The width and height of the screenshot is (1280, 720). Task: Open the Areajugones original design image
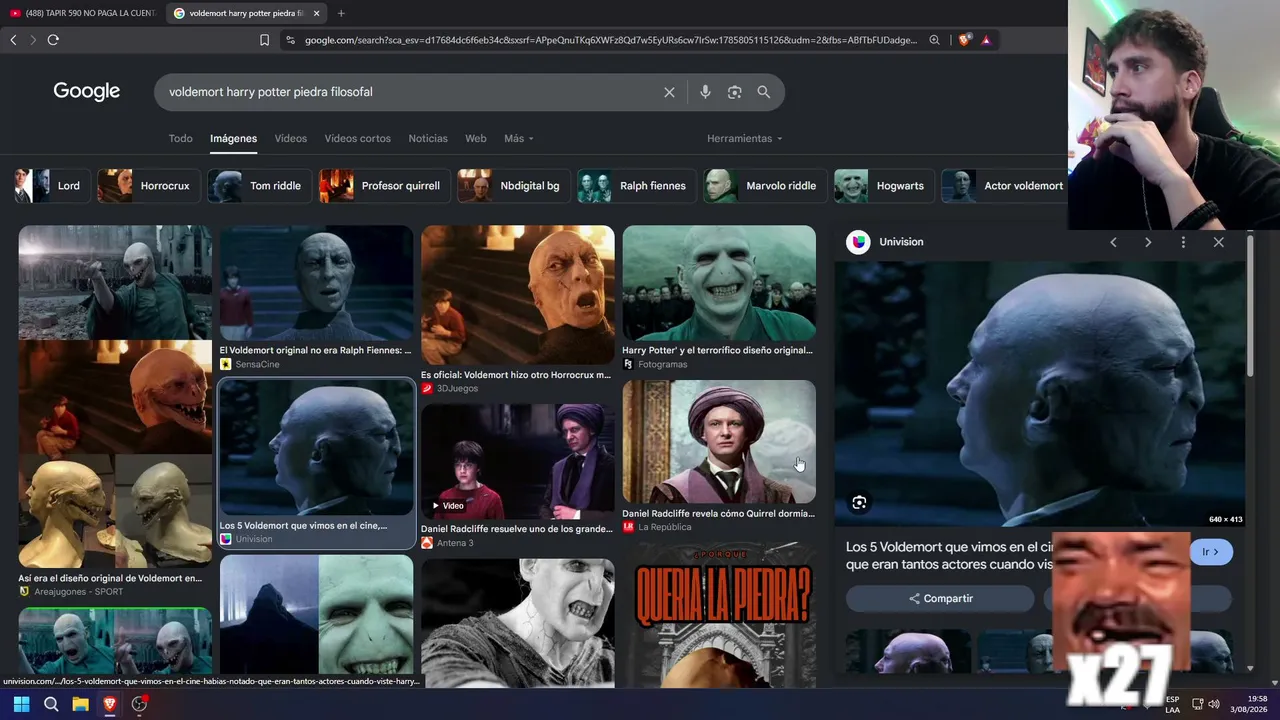tap(115, 397)
